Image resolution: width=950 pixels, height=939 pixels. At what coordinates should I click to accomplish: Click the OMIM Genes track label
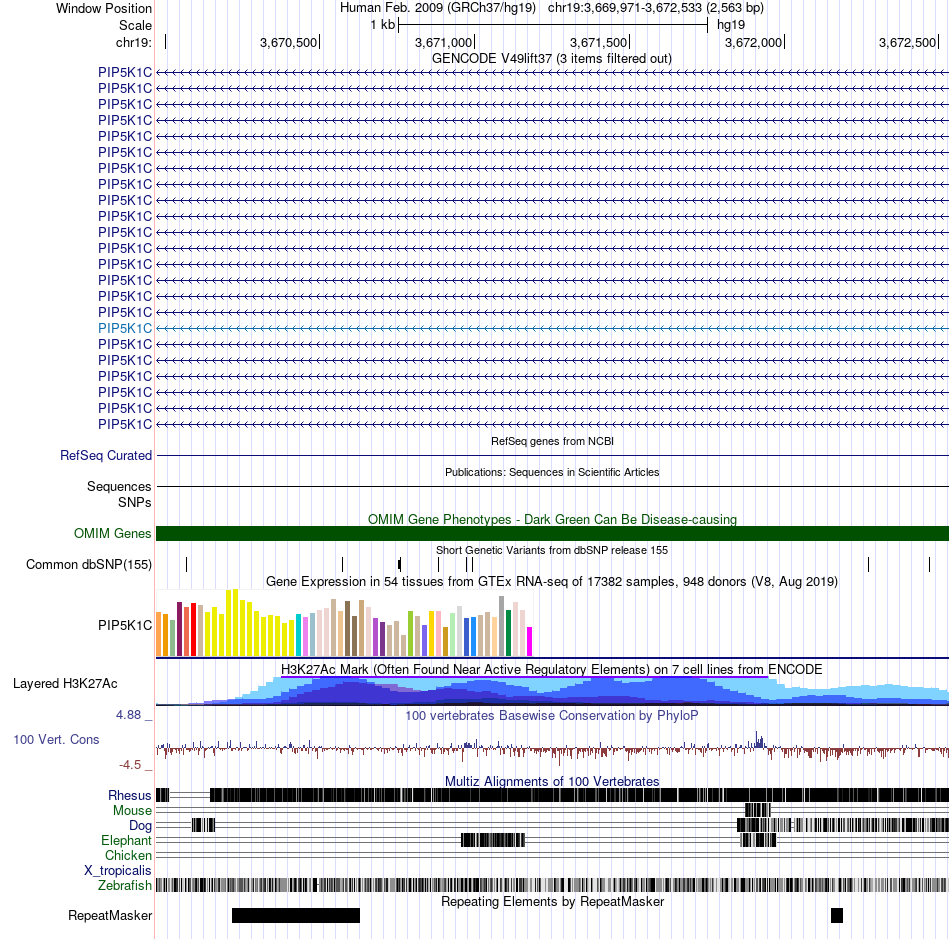click(113, 534)
